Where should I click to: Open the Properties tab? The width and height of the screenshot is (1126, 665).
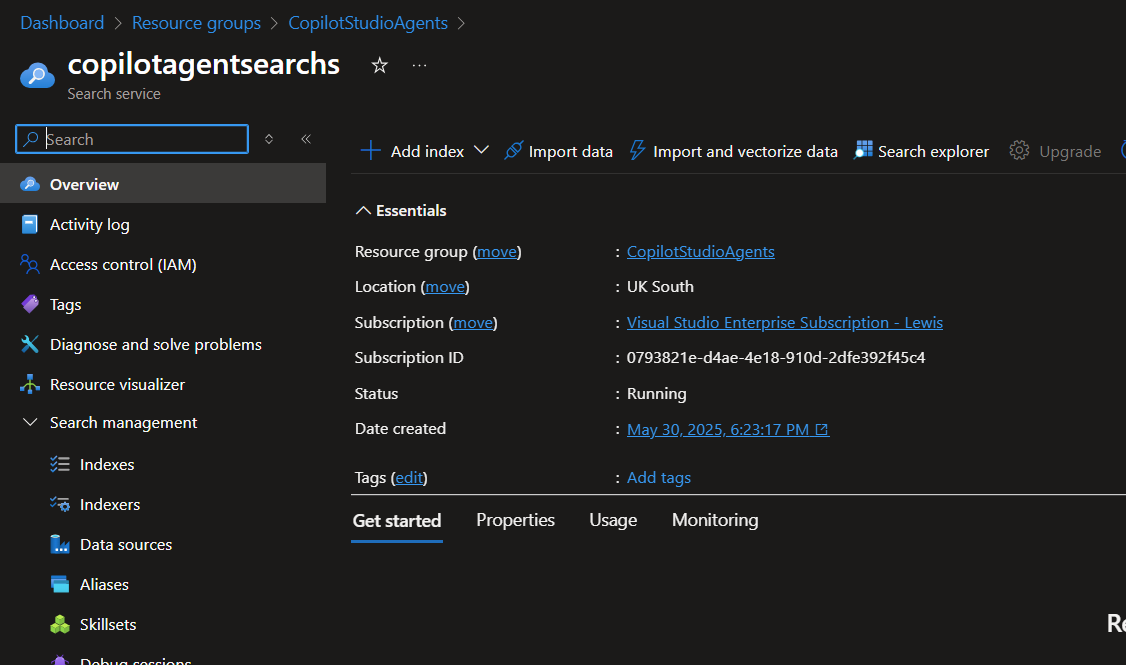tap(515, 520)
